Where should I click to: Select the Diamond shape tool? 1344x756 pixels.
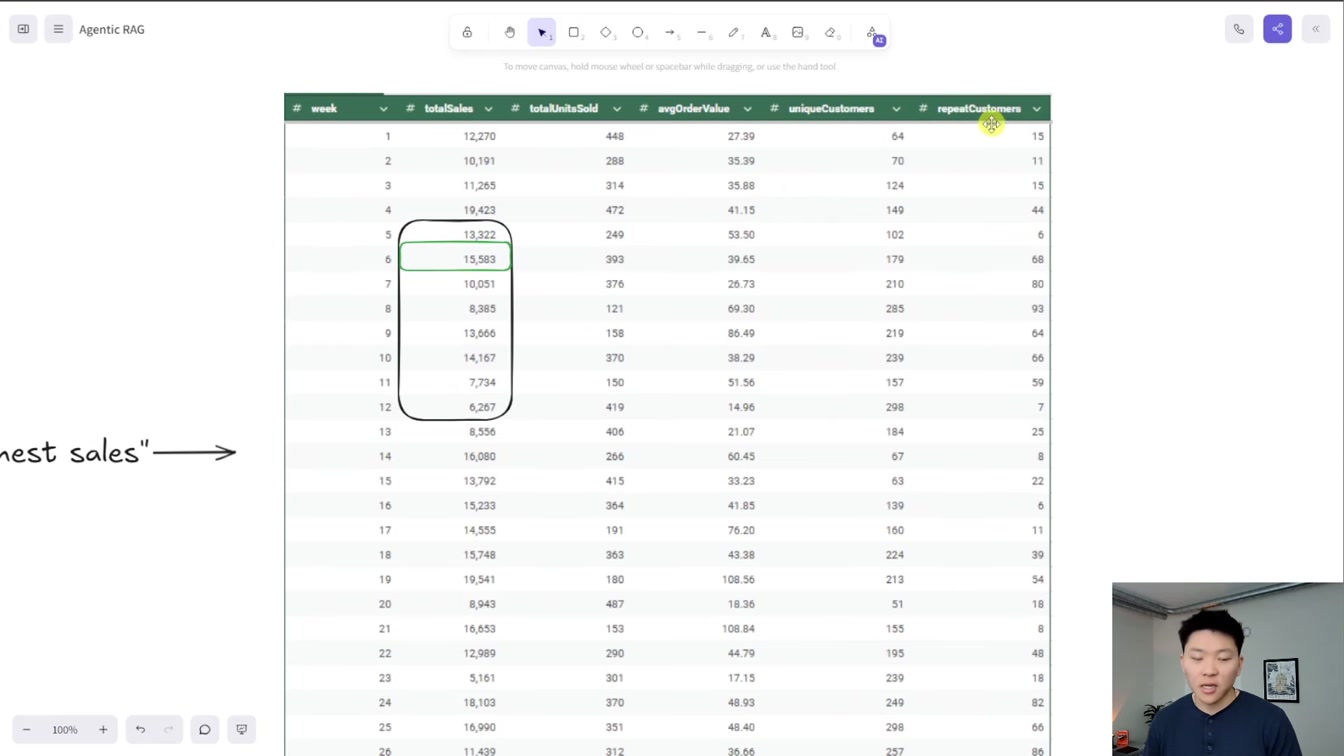click(x=606, y=32)
